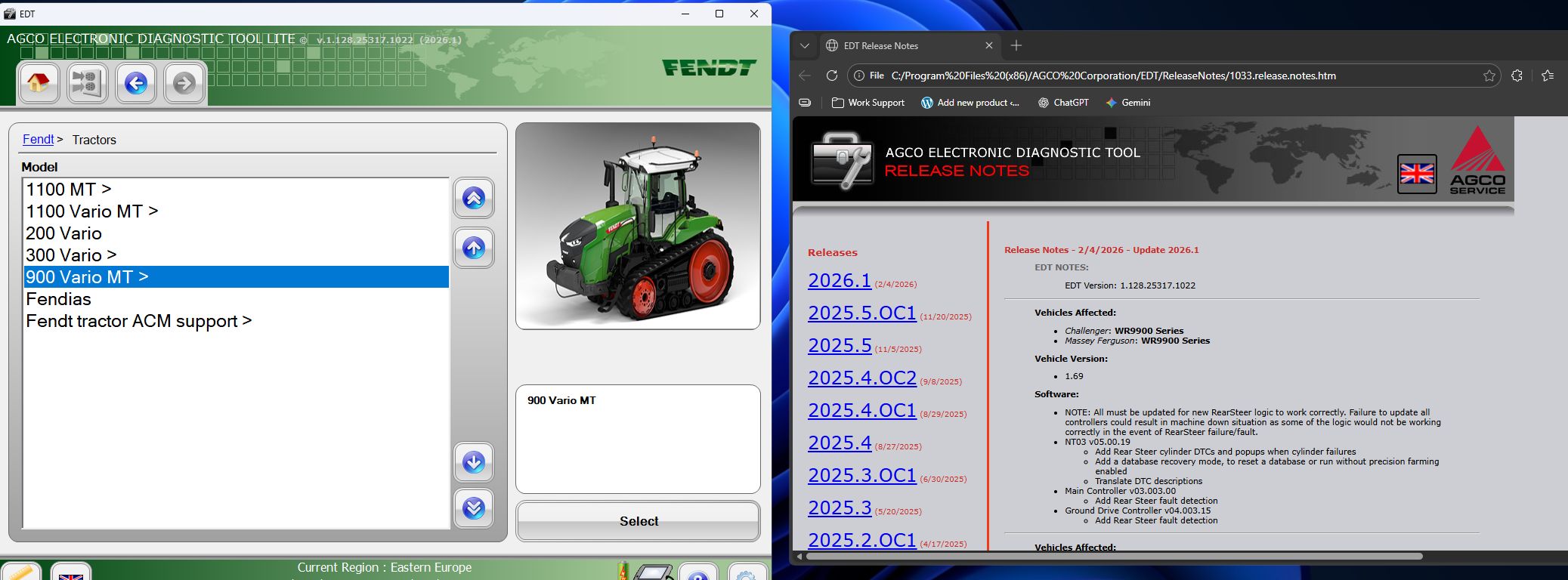Go forward with the gray right arrow in EDT
Image resolution: width=1568 pixels, height=580 pixels.
click(184, 82)
